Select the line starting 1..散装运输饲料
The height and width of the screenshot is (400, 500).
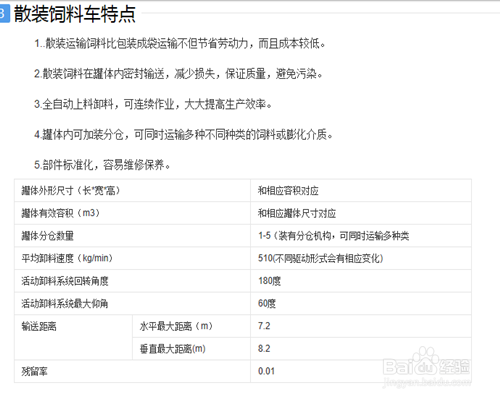tap(180, 43)
